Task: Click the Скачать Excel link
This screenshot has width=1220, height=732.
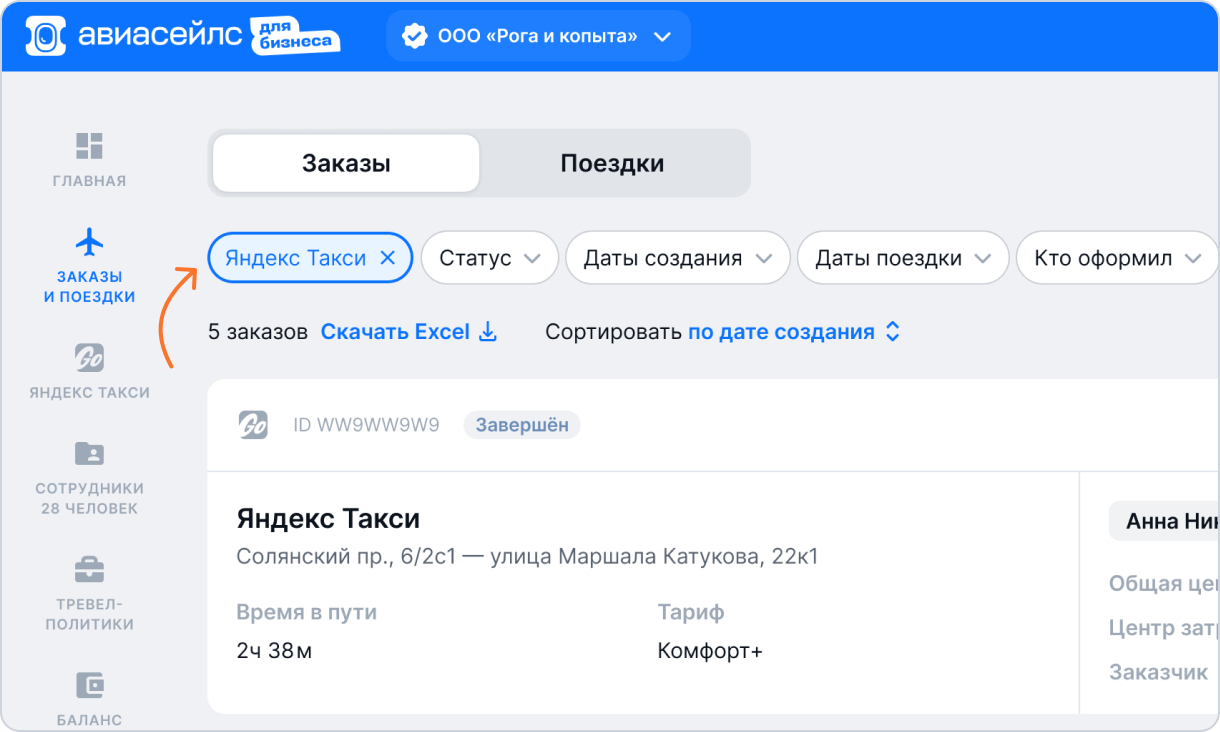Action: point(395,332)
